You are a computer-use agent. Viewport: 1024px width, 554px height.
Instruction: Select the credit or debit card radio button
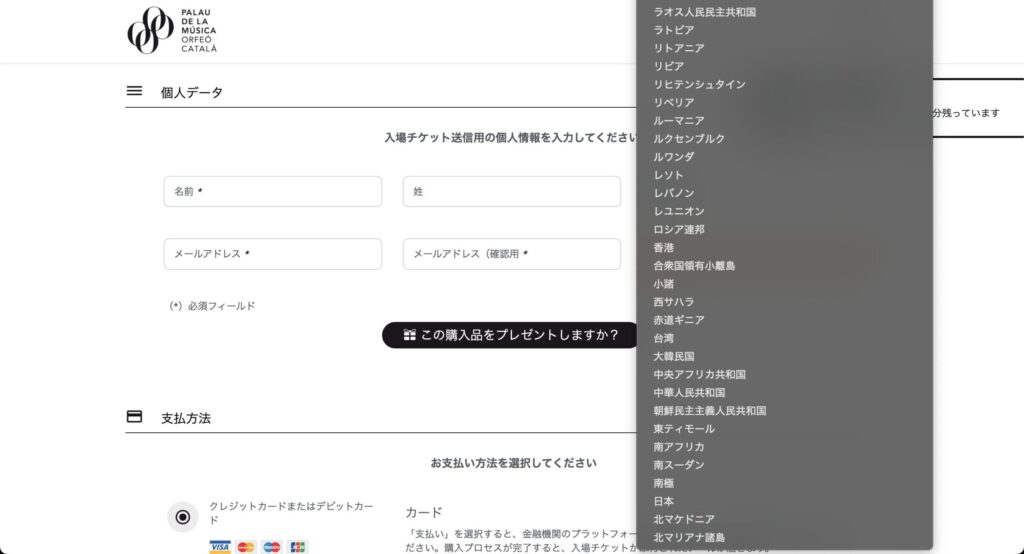tap(182, 517)
